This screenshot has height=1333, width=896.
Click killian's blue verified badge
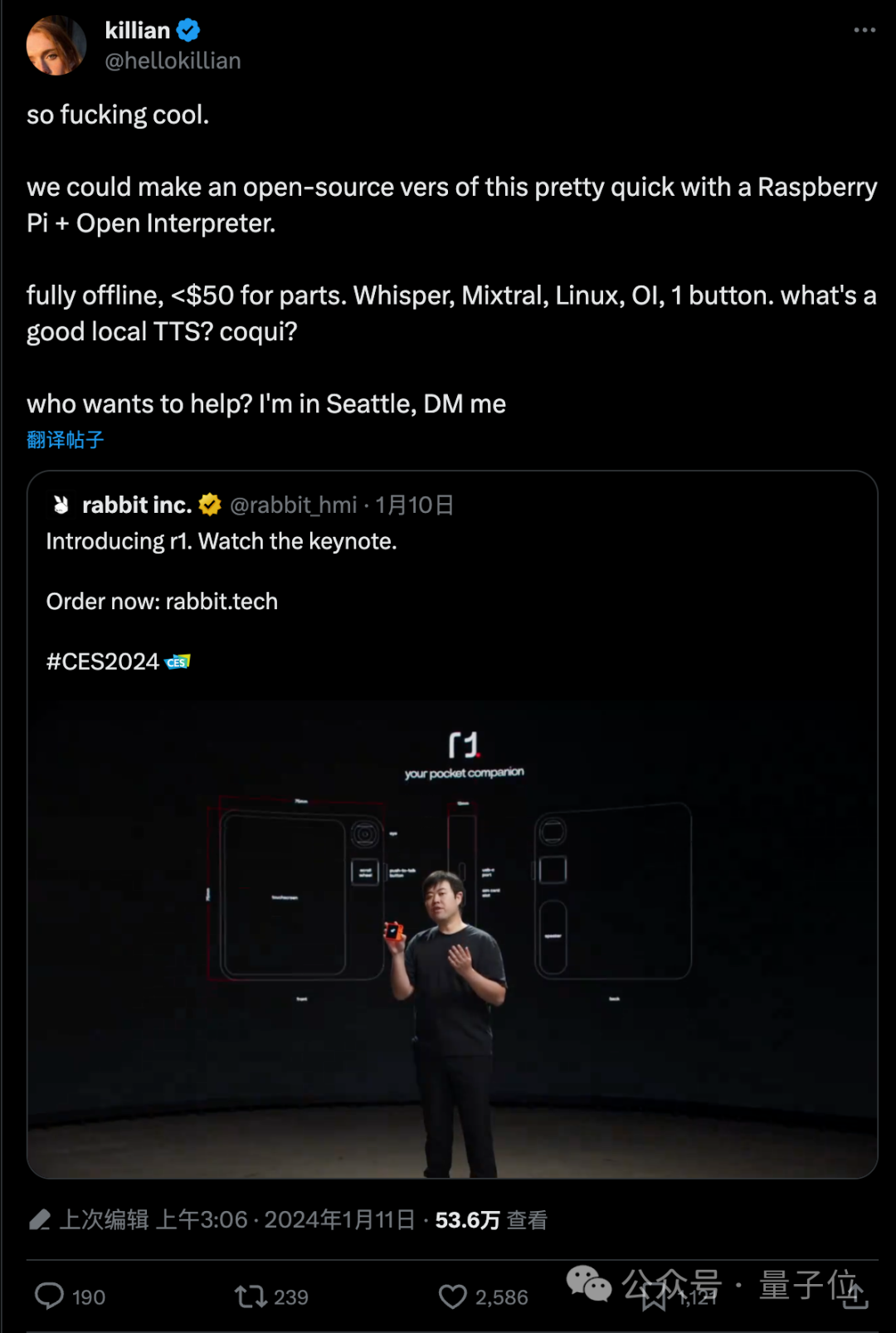point(188,31)
